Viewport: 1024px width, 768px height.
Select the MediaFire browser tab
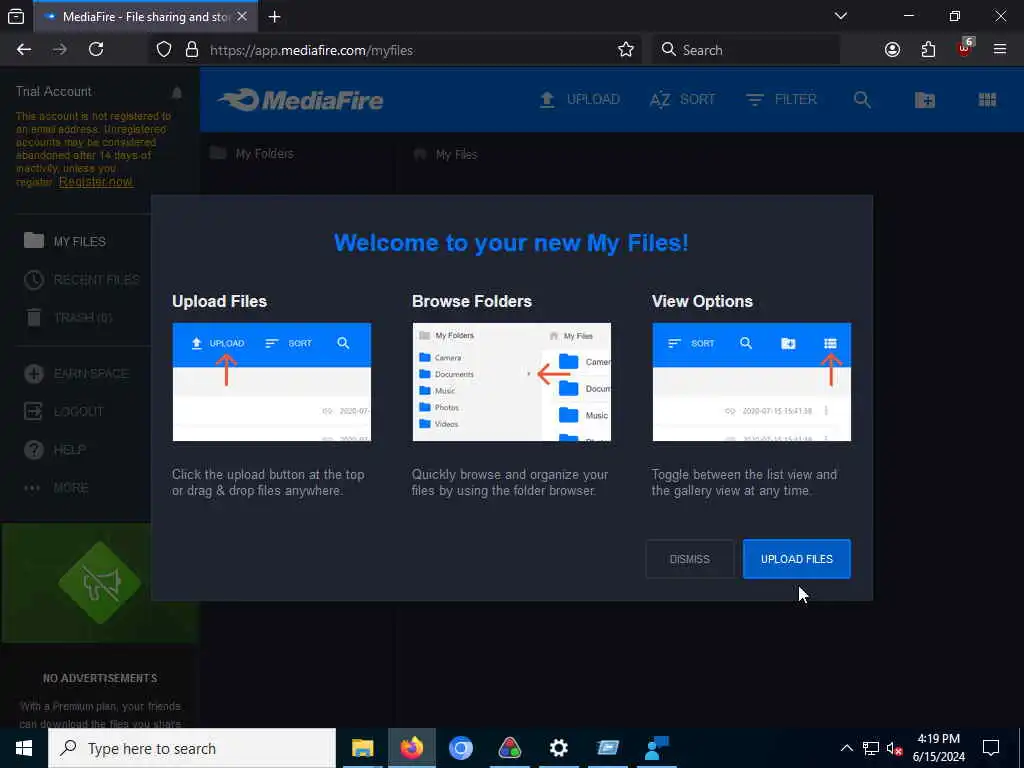146,17
